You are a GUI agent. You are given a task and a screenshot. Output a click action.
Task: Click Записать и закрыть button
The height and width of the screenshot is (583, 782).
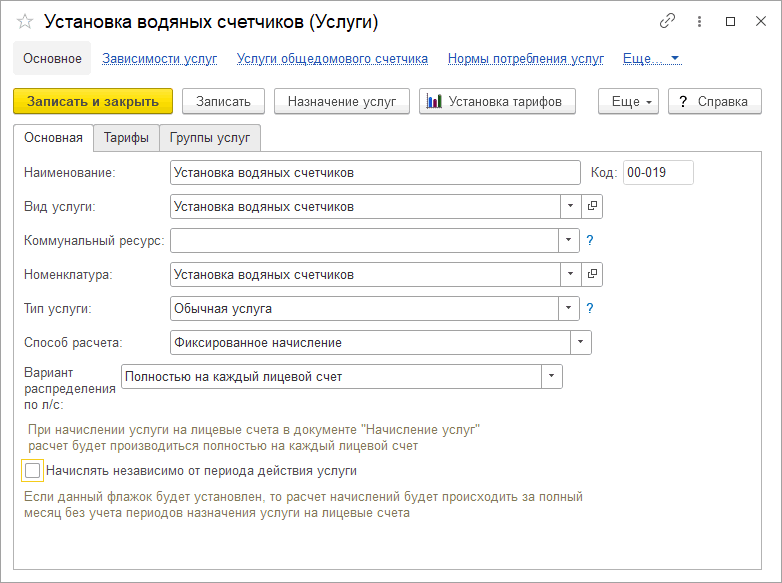point(93,101)
